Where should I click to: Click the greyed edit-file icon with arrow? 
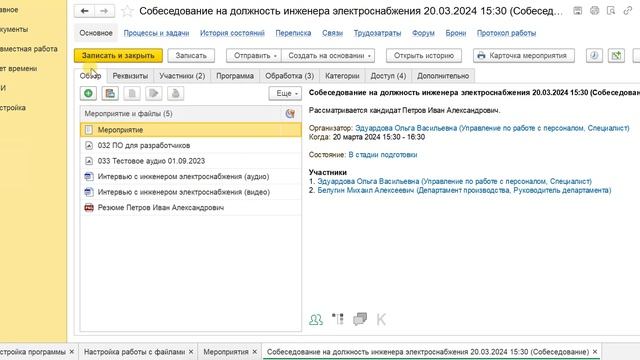154,93
